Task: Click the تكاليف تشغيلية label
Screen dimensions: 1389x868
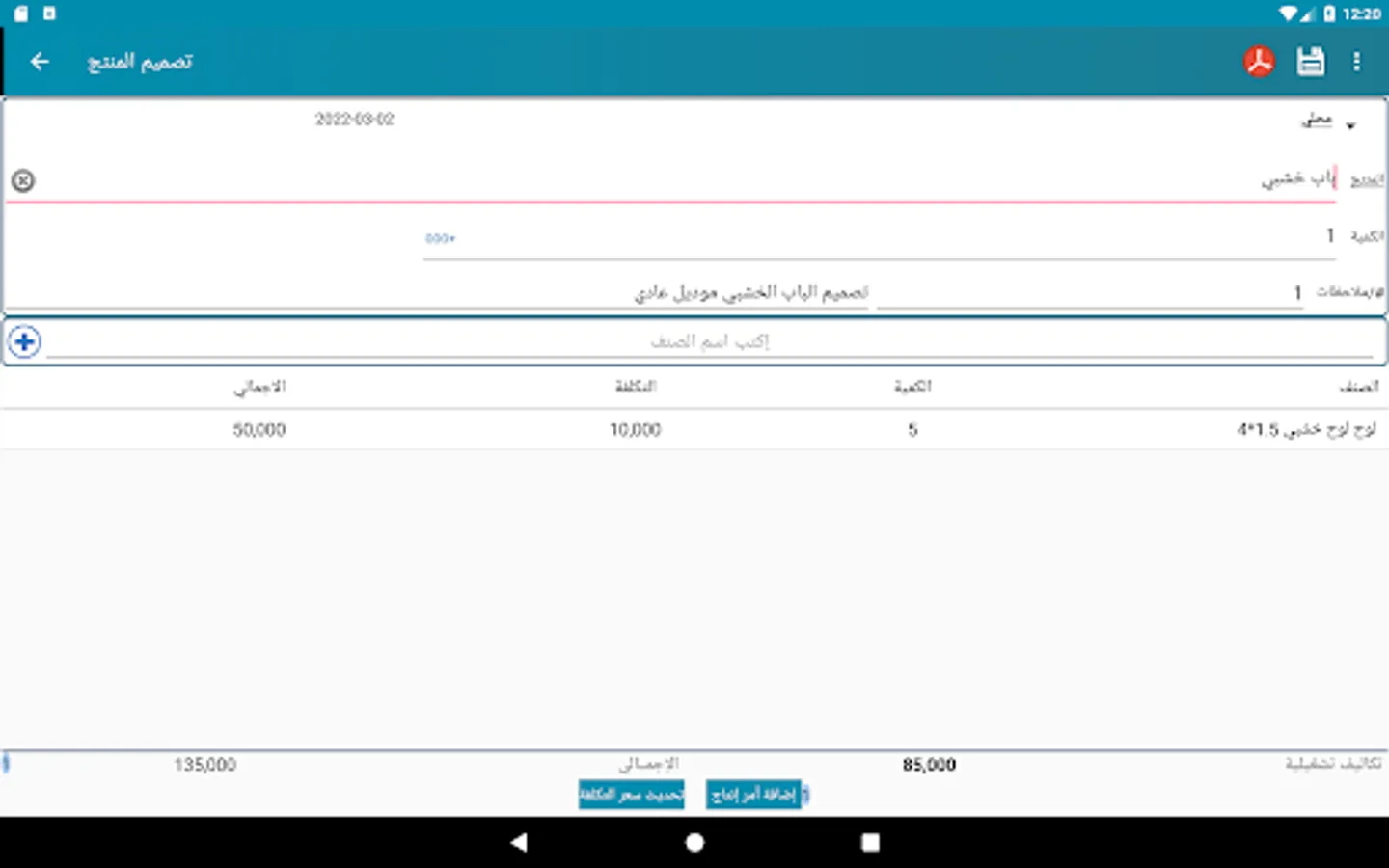Action: click(1333, 764)
